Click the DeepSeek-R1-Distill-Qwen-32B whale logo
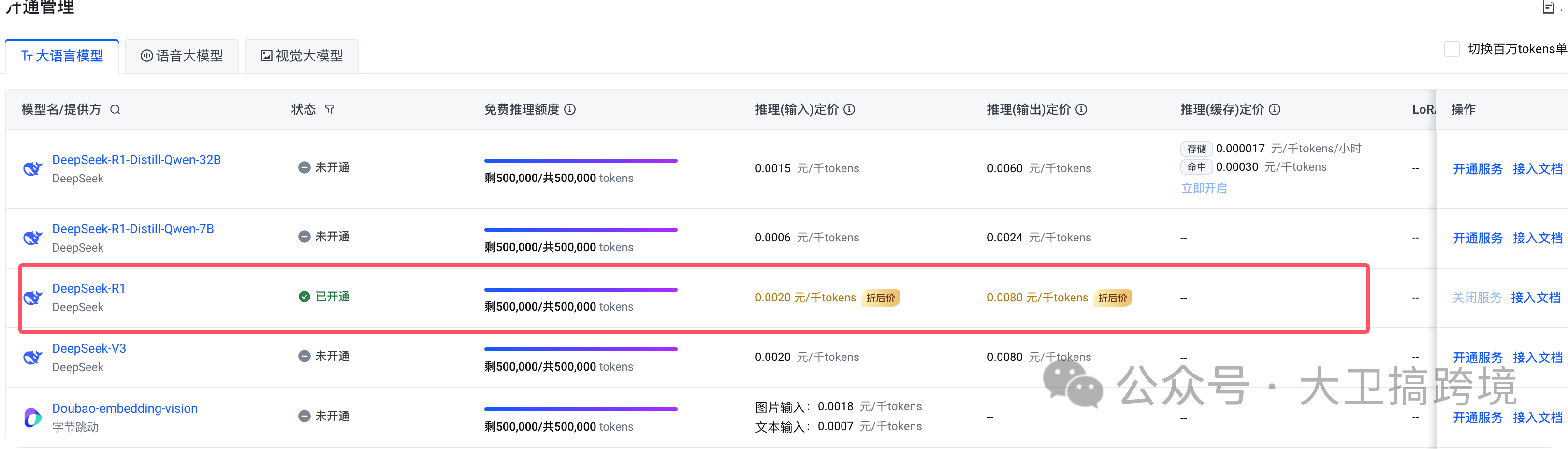 pyautogui.click(x=33, y=168)
